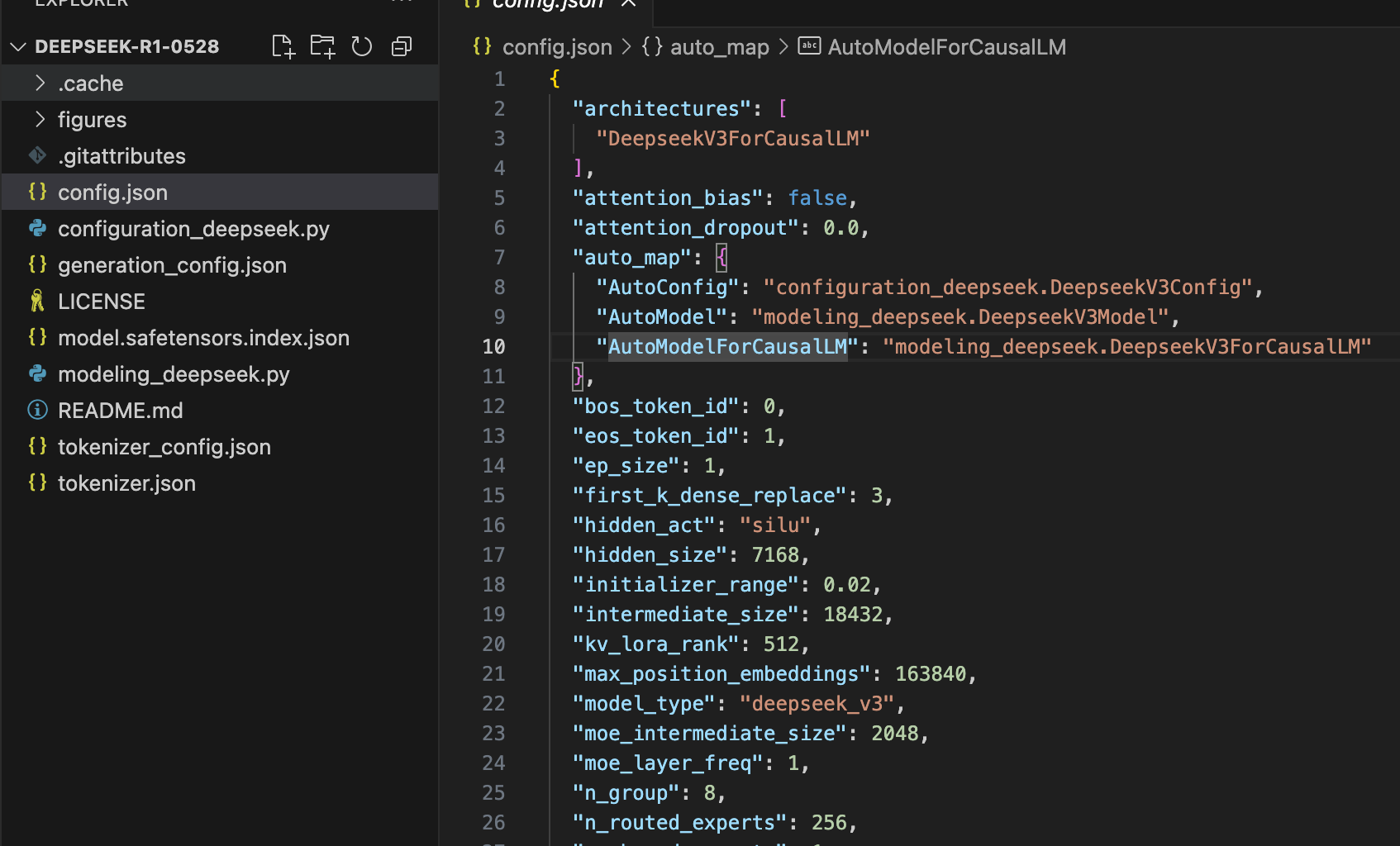Click line number 10 in the gutter

pyautogui.click(x=494, y=347)
